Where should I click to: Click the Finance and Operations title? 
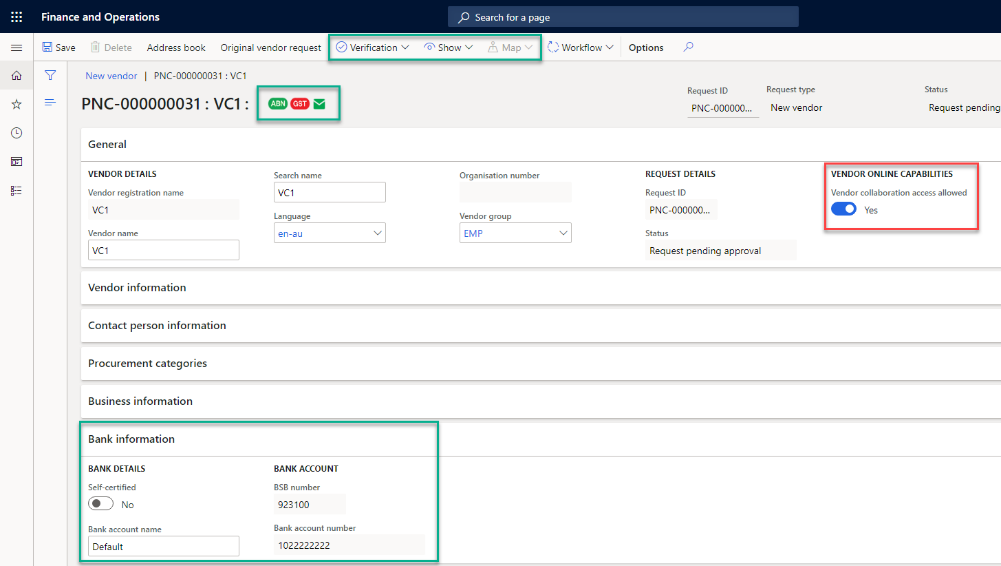tap(100, 17)
